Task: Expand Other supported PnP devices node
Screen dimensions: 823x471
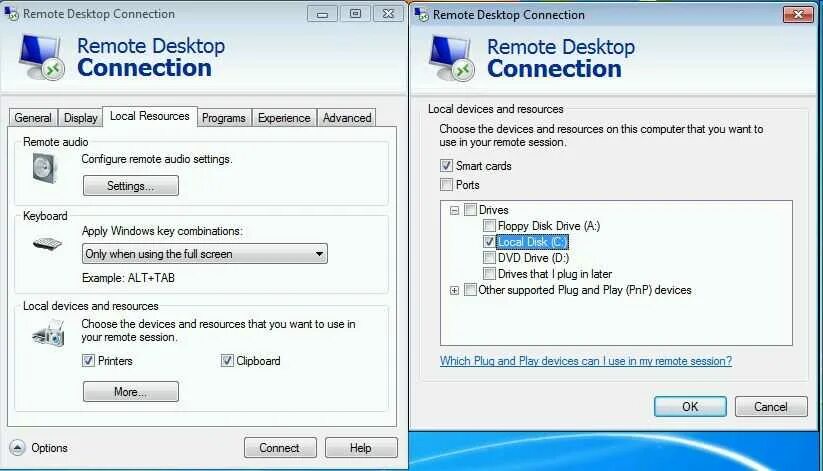Action: [x=455, y=290]
